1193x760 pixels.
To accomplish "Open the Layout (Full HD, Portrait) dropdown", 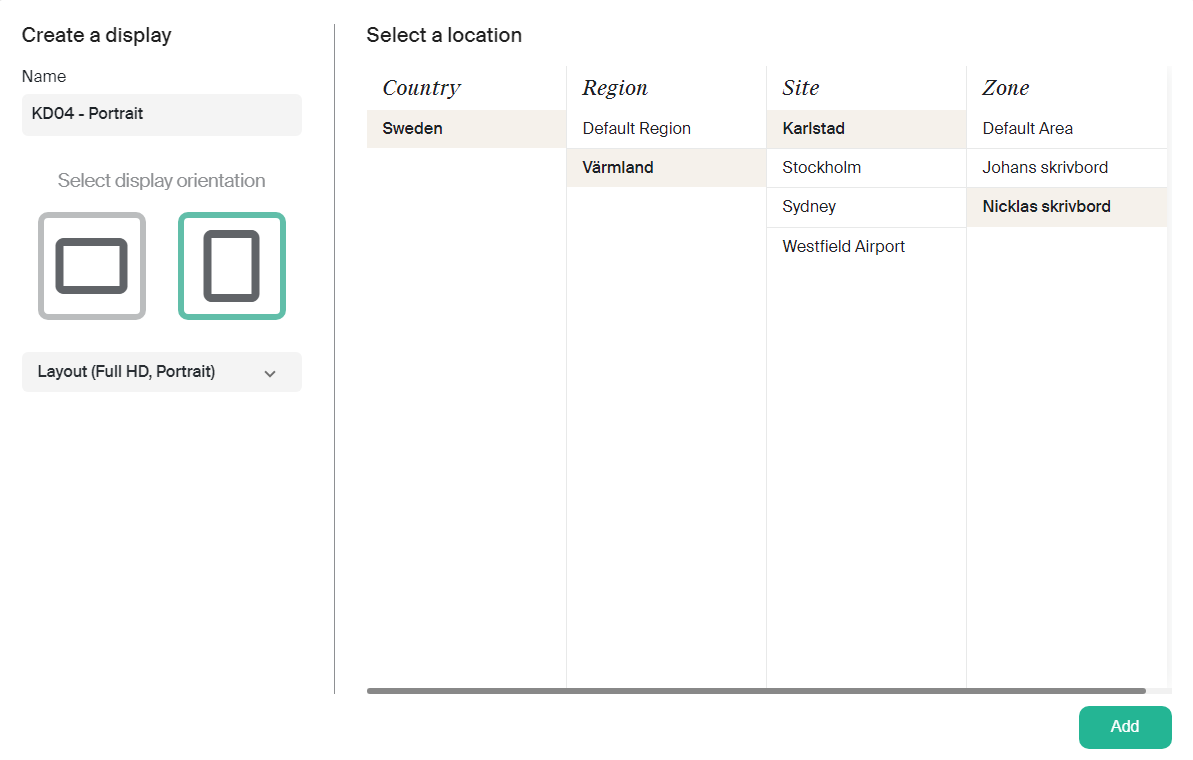I will [161, 372].
